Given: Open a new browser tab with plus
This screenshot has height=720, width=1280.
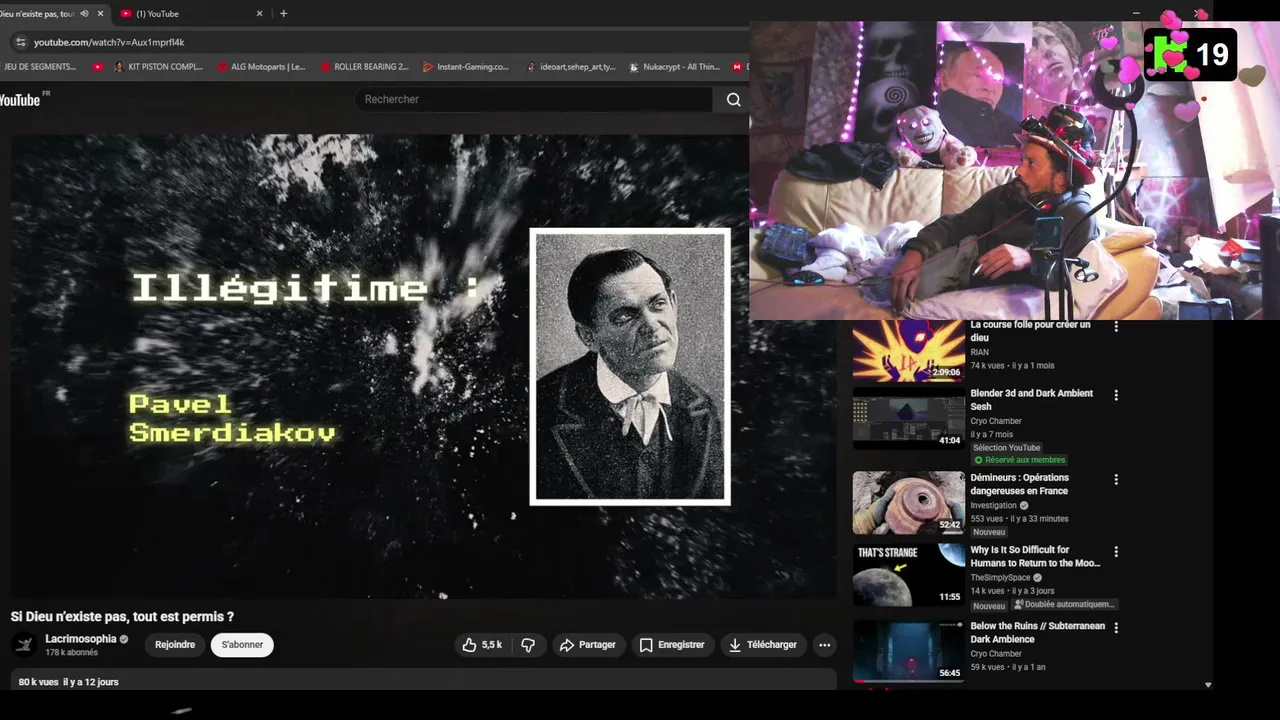Looking at the screenshot, I should pos(284,14).
